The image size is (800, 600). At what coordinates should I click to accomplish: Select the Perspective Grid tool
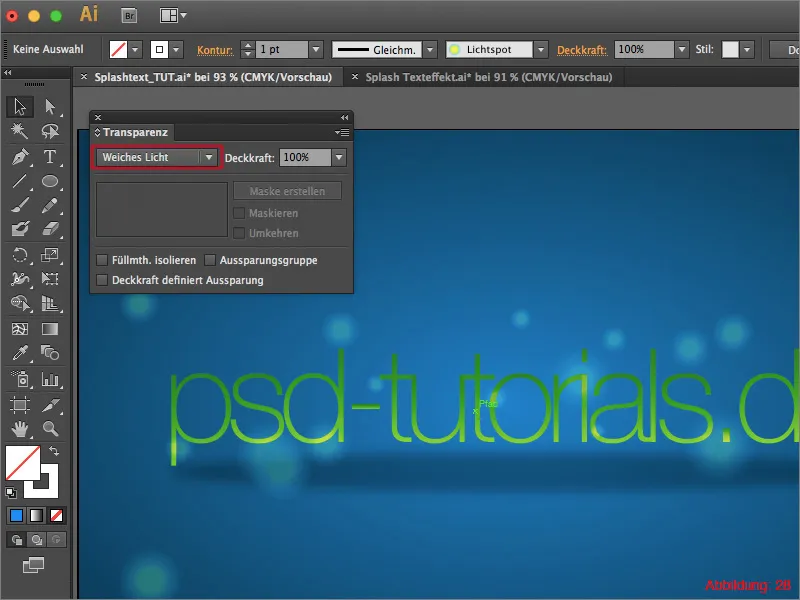[50, 303]
